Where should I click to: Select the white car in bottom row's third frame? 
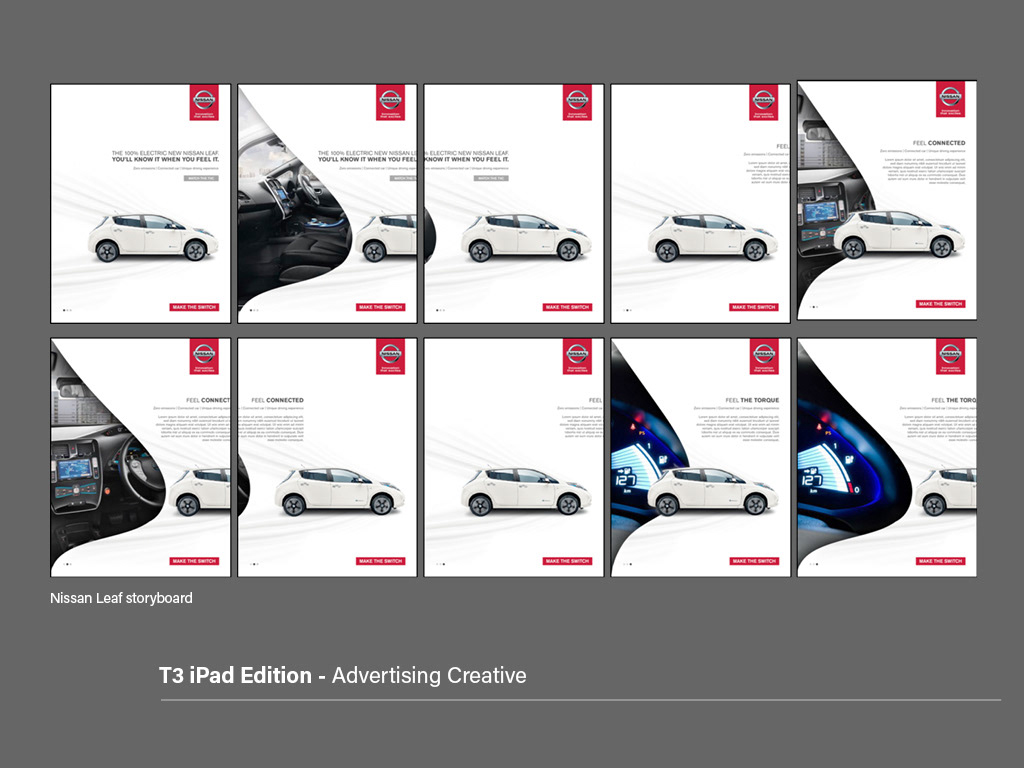coord(526,491)
